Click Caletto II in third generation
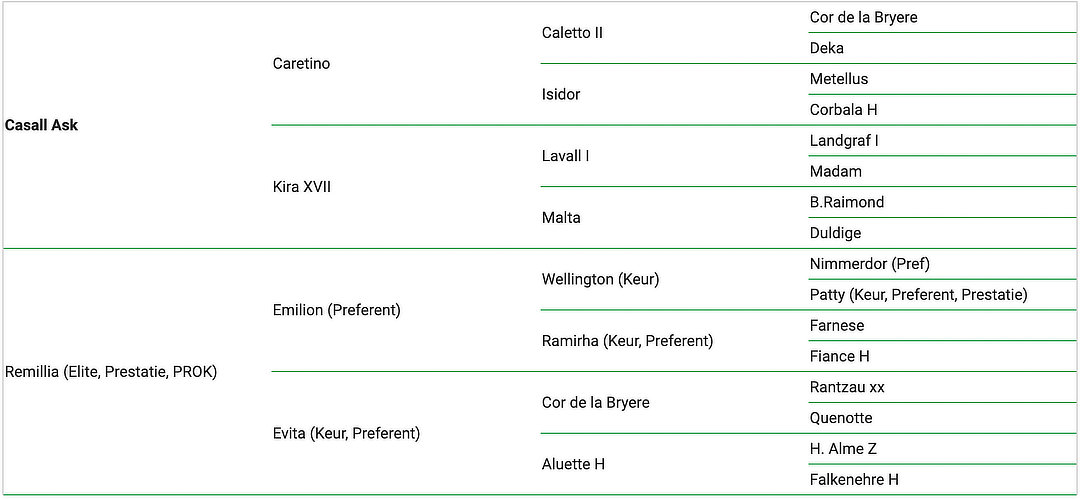The width and height of the screenshot is (1080, 499). [572, 32]
